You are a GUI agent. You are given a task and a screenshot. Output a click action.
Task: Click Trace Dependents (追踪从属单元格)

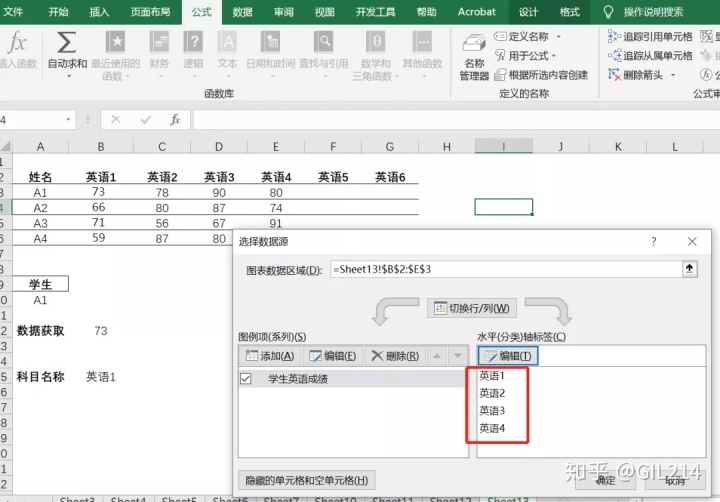pyautogui.click(x=650, y=56)
